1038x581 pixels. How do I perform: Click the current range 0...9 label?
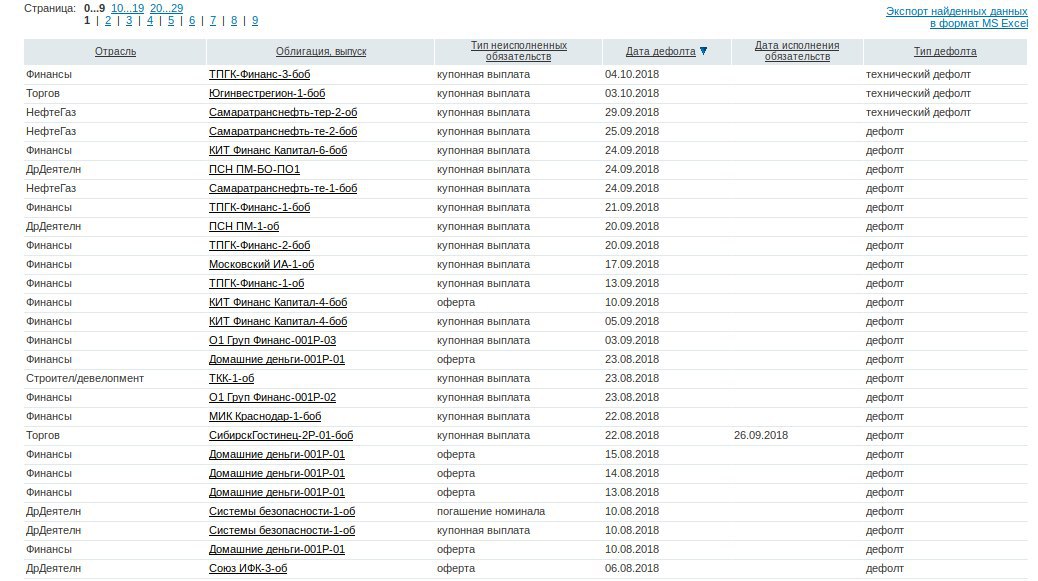(x=94, y=8)
